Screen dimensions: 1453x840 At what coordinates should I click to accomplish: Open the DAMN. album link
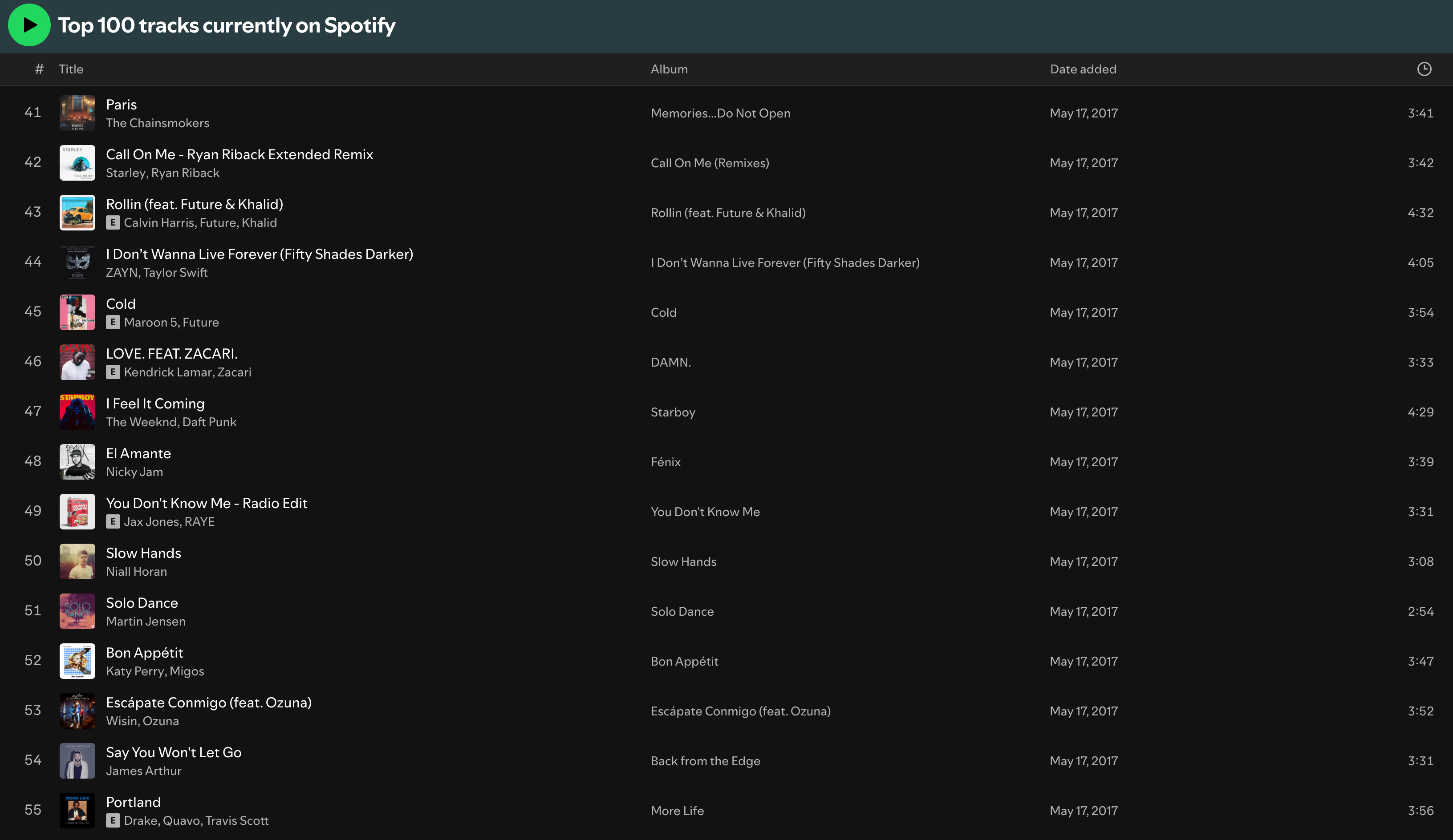click(x=670, y=363)
